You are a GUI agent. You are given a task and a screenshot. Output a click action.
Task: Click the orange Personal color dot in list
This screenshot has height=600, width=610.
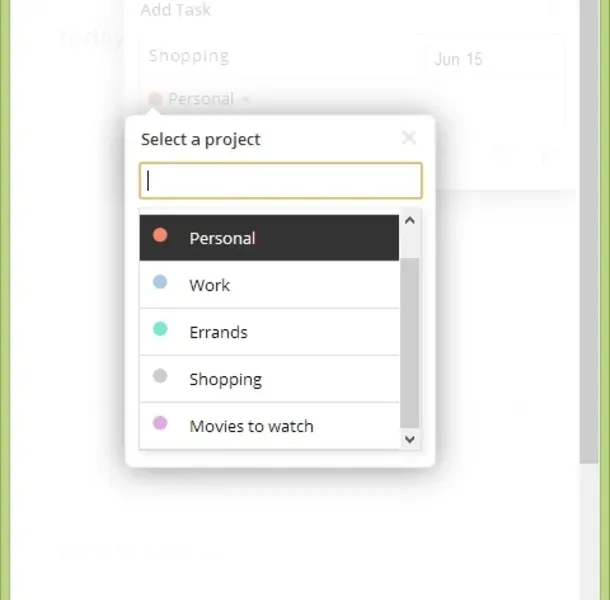pos(160,236)
